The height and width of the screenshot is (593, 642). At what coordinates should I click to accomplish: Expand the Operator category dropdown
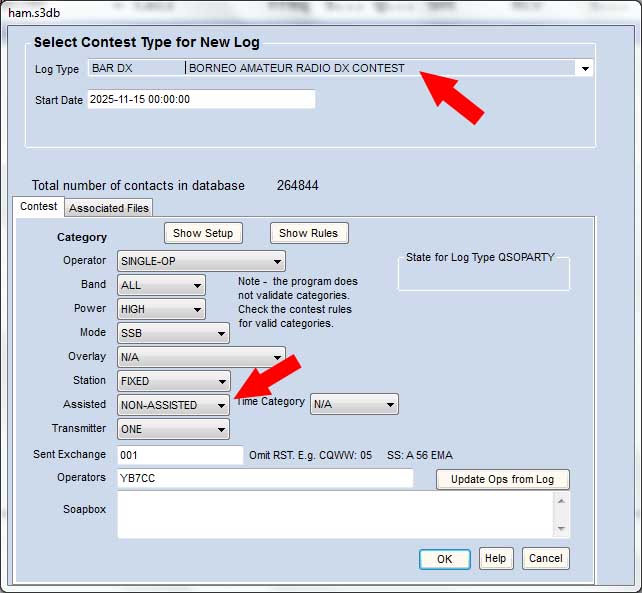point(201,261)
